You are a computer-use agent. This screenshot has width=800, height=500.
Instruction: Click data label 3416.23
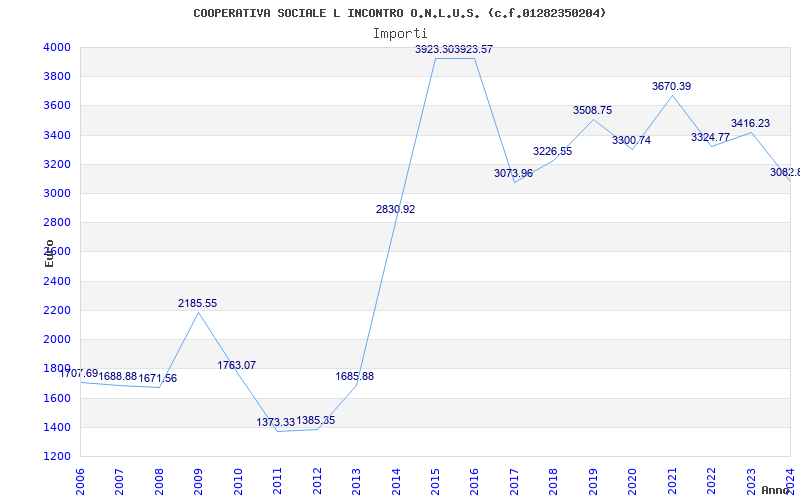click(x=751, y=123)
